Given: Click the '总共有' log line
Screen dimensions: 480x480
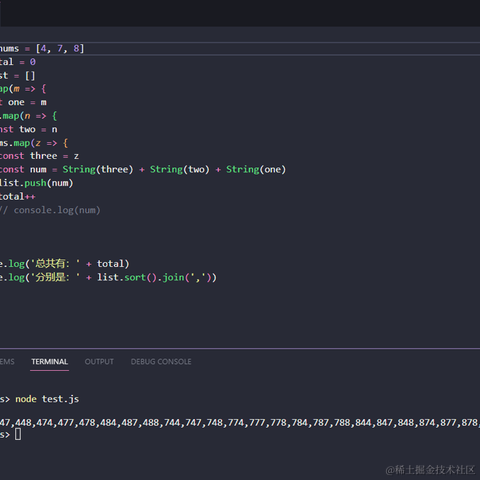Looking at the screenshot, I should coord(64,264).
